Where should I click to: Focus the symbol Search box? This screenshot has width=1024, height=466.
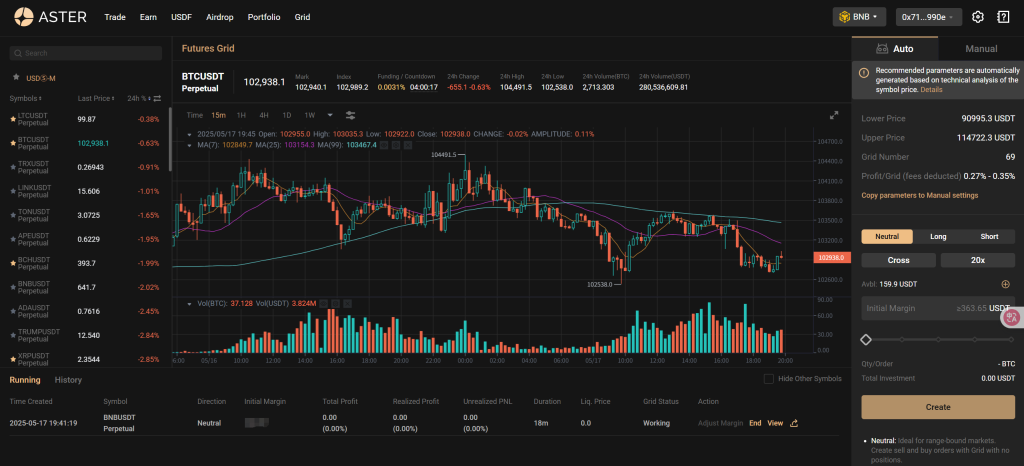click(x=86, y=54)
